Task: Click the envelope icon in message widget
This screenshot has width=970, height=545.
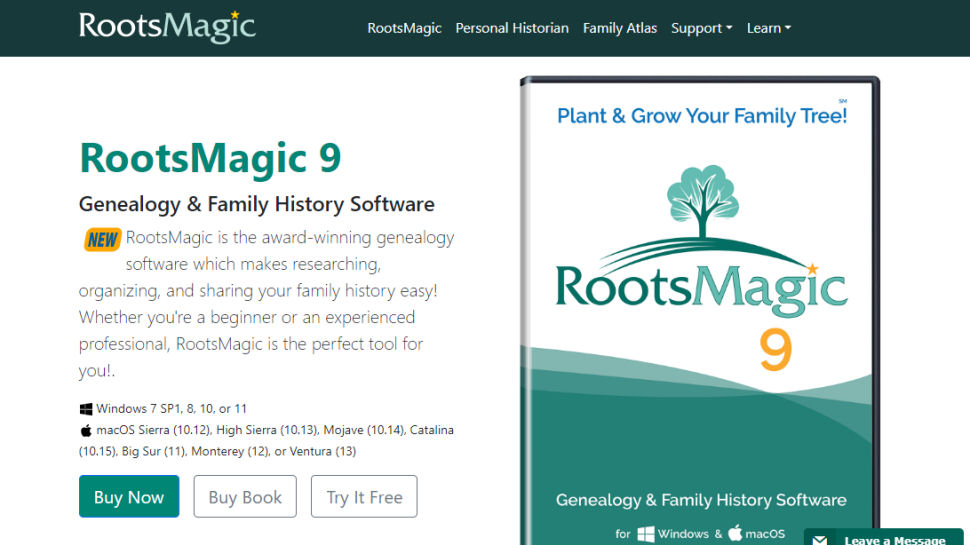Action: pyautogui.click(x=820, y=539)
